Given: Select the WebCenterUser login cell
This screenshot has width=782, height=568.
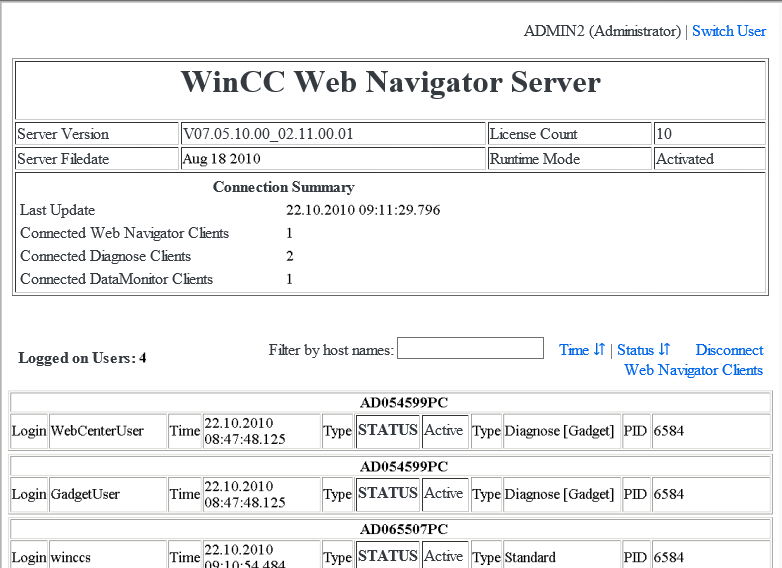Looking at the screenshot, I should tap(97, 431).
